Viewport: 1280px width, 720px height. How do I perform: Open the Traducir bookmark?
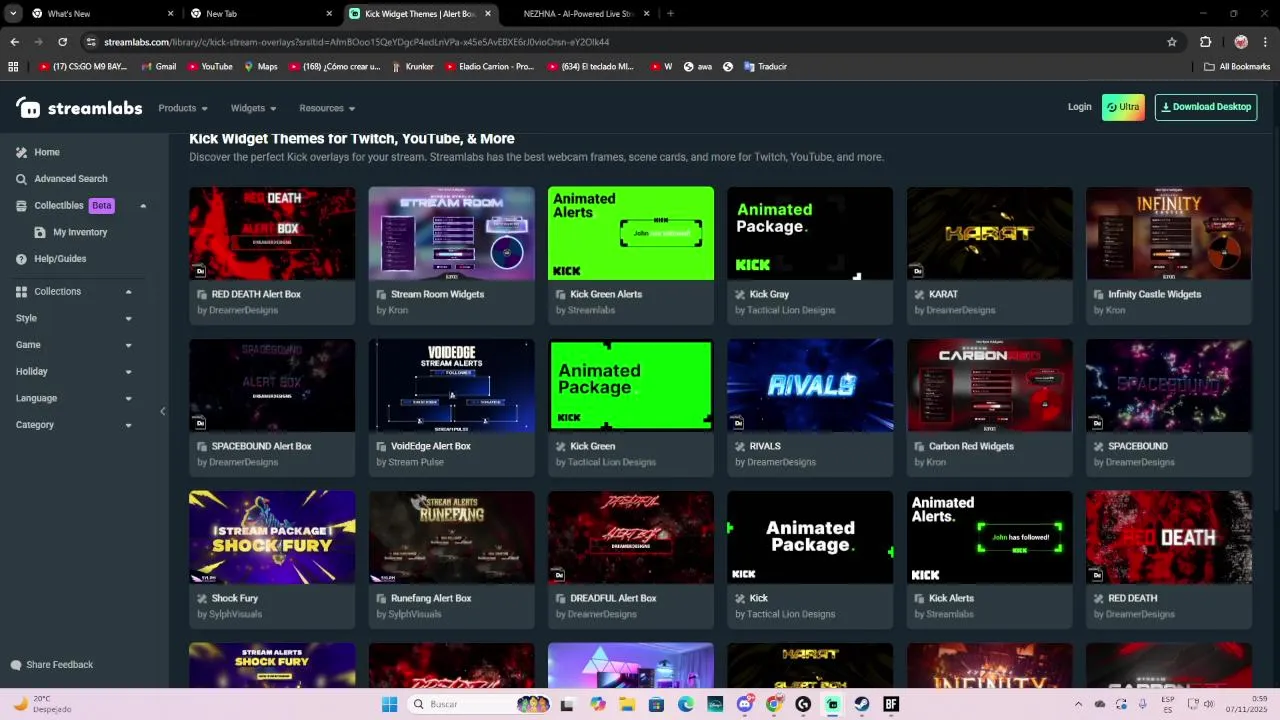point(765,67)
